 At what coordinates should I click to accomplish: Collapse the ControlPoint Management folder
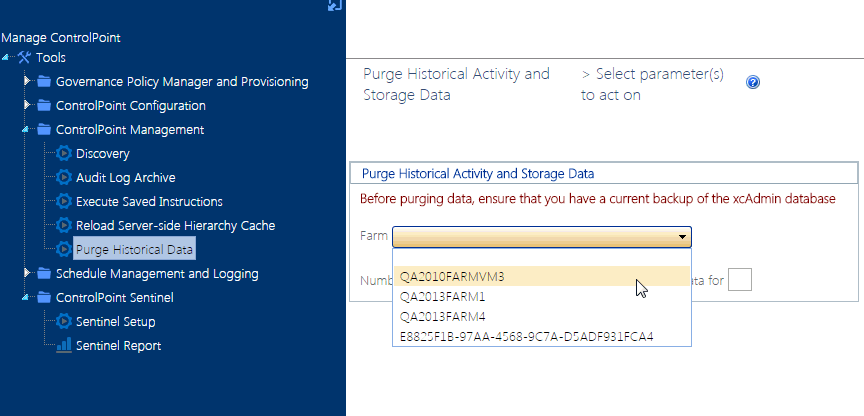pyautogui.click(x=28, y=130)
